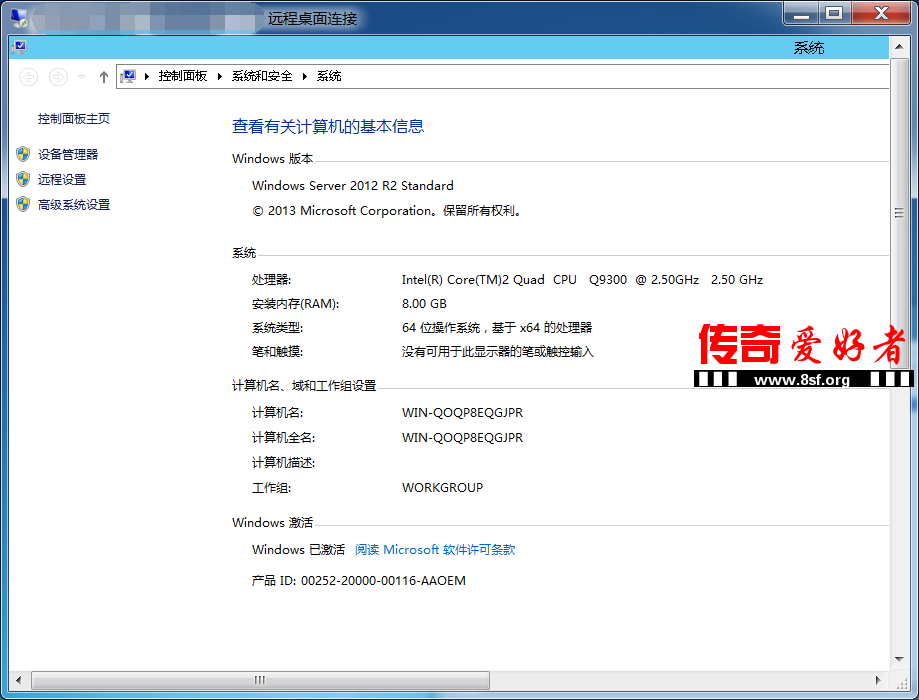Click the vertical scrollbar thumb
This screenshot has width=919, height=700.
point(898,213)
